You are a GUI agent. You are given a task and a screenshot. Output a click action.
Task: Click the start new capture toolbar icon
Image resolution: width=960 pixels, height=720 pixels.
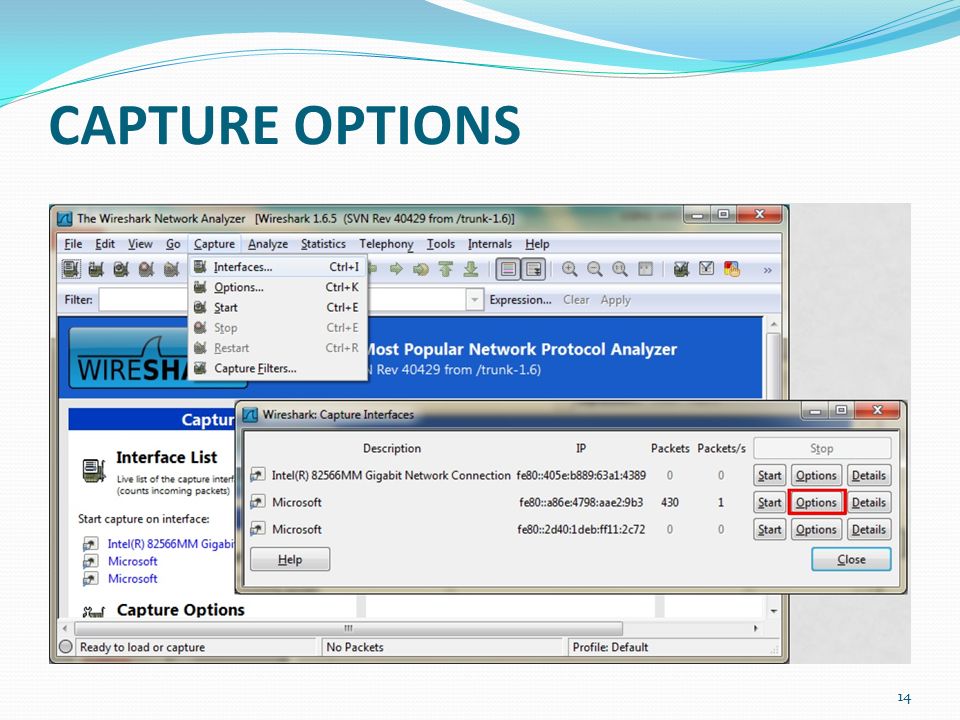121,269
